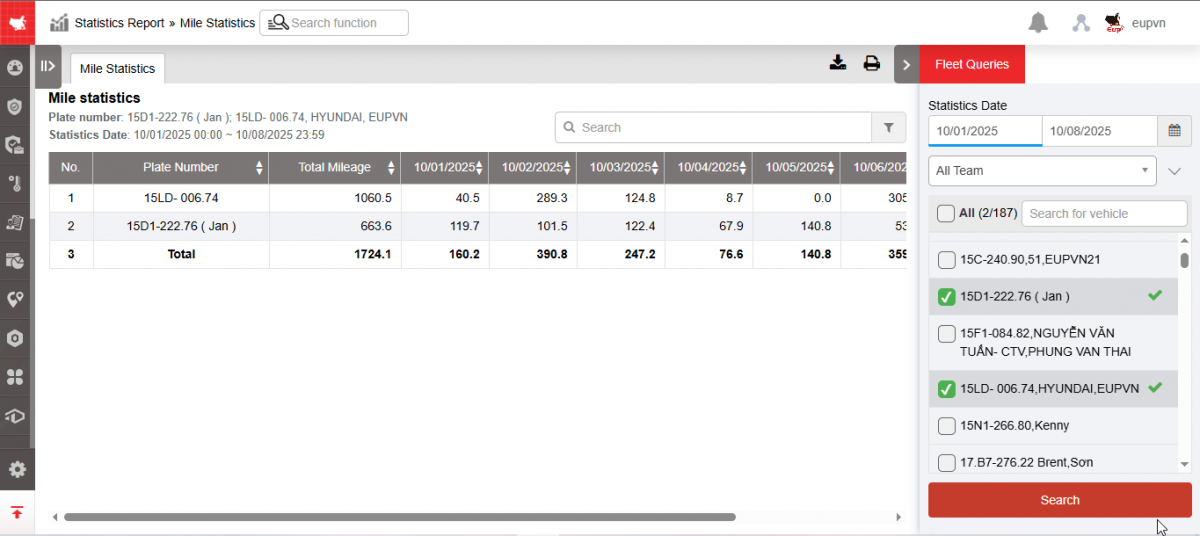Click the temperature thermometer sidebar icon

15,183
